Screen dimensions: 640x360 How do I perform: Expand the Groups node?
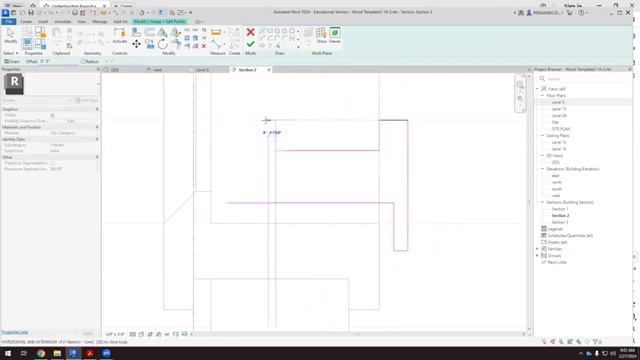[538, 256]
